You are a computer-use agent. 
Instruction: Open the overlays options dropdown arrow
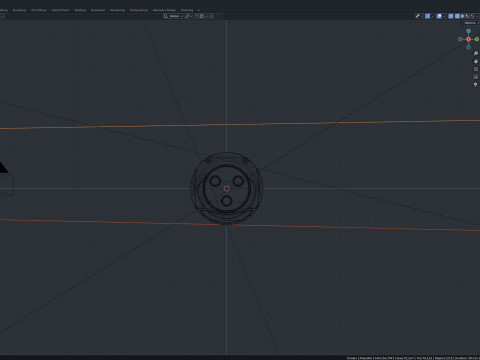click(x=444, y=16)
